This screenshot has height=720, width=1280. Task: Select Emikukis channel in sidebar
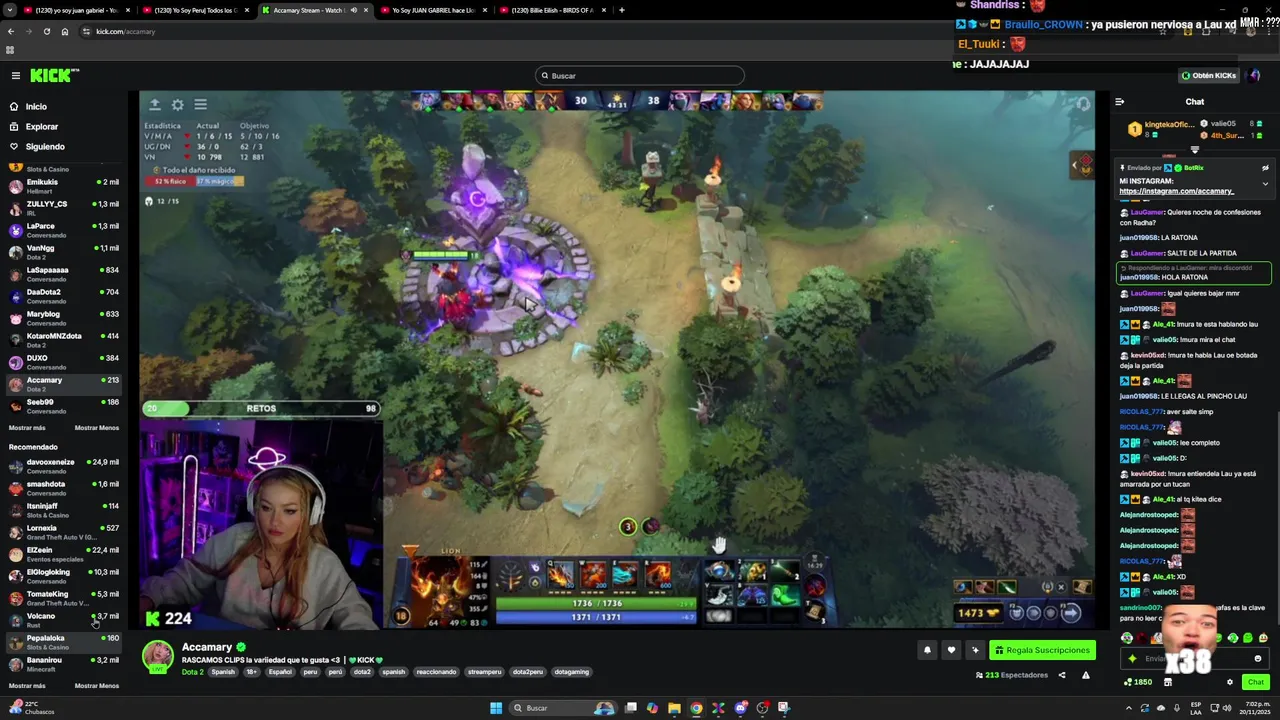coord(64,186)
